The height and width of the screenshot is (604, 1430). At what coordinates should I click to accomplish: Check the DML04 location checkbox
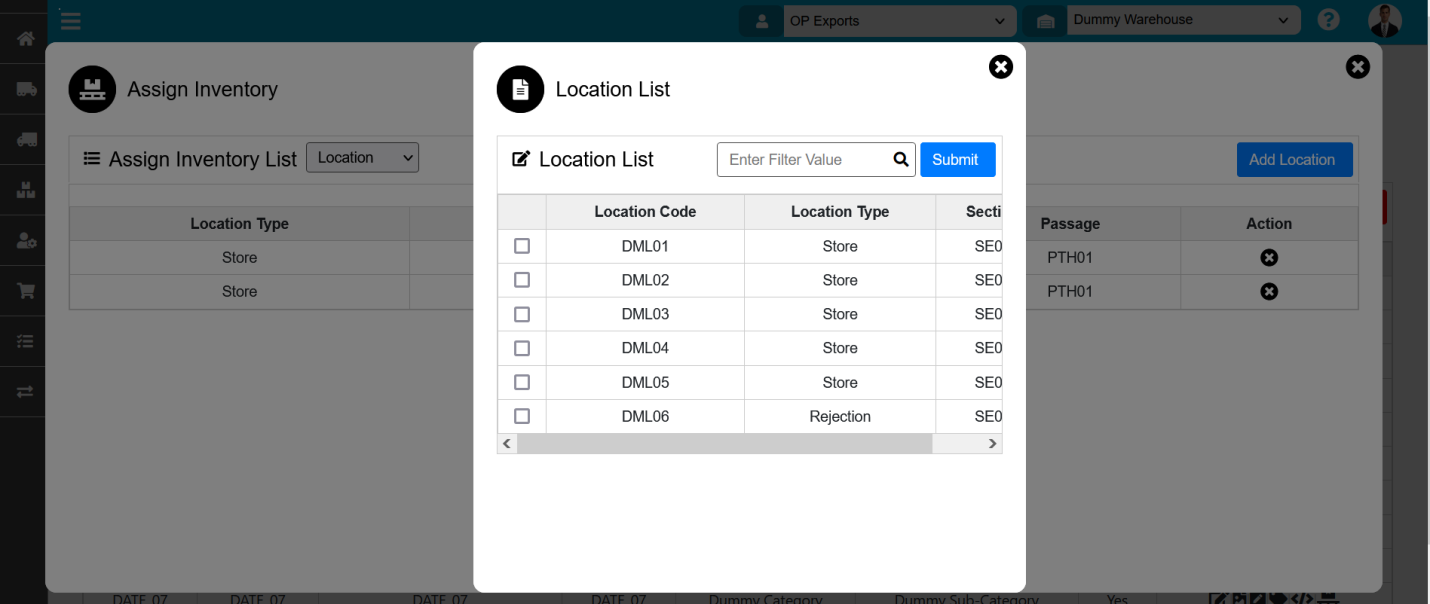coord(522,348)
